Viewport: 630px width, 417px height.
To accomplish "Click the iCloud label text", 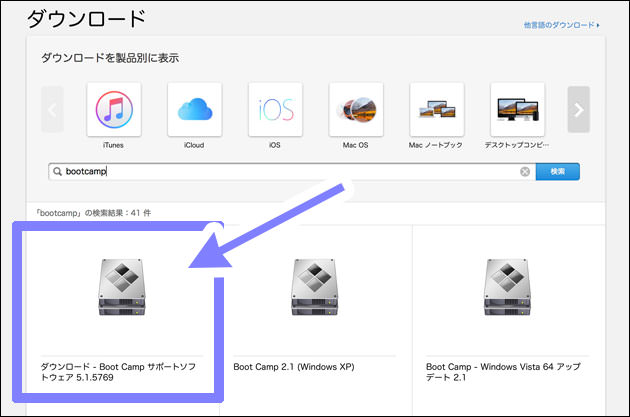I will (194, 145).
